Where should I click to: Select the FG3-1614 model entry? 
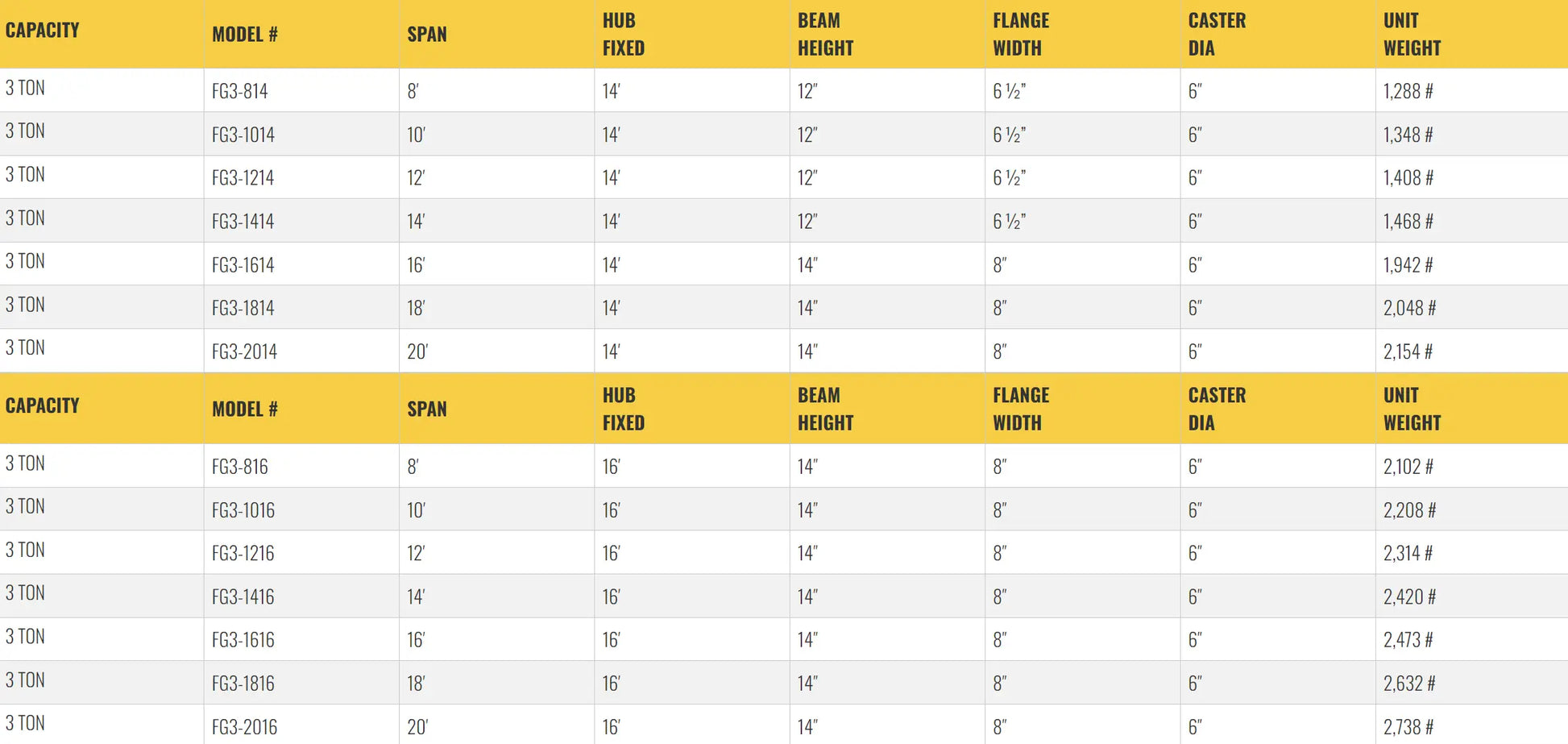(243, 264)
